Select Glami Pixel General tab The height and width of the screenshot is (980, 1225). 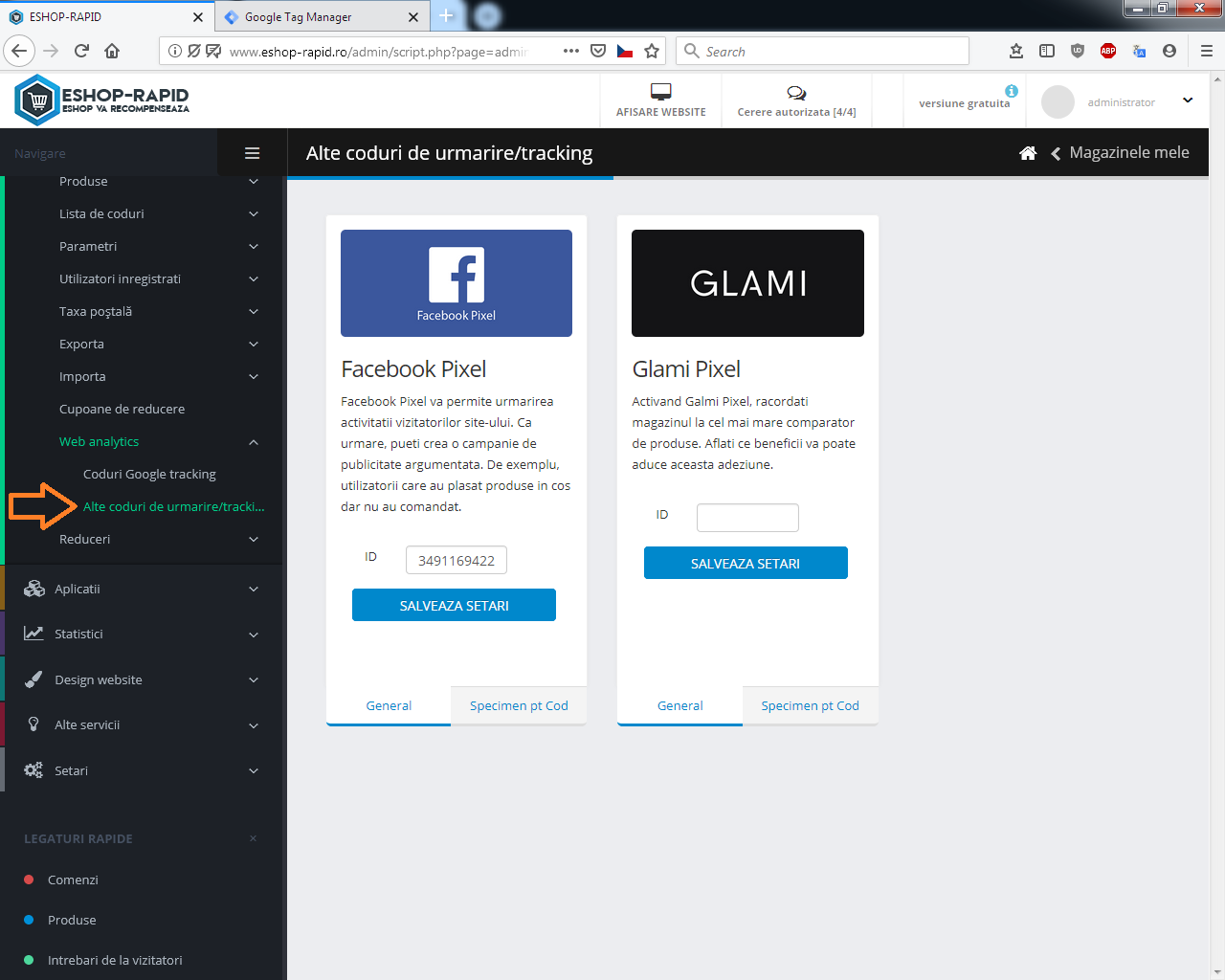click(679, 705)
